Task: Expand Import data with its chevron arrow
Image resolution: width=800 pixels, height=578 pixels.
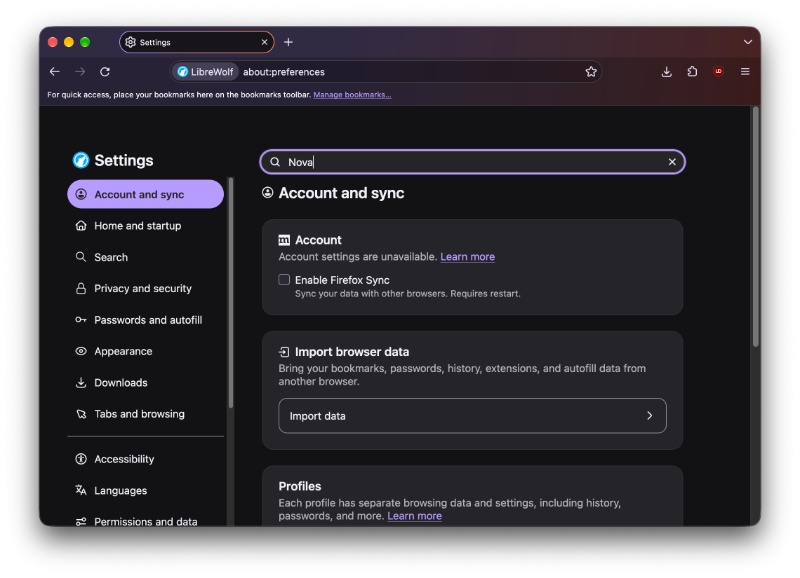Action: (649, 416)
